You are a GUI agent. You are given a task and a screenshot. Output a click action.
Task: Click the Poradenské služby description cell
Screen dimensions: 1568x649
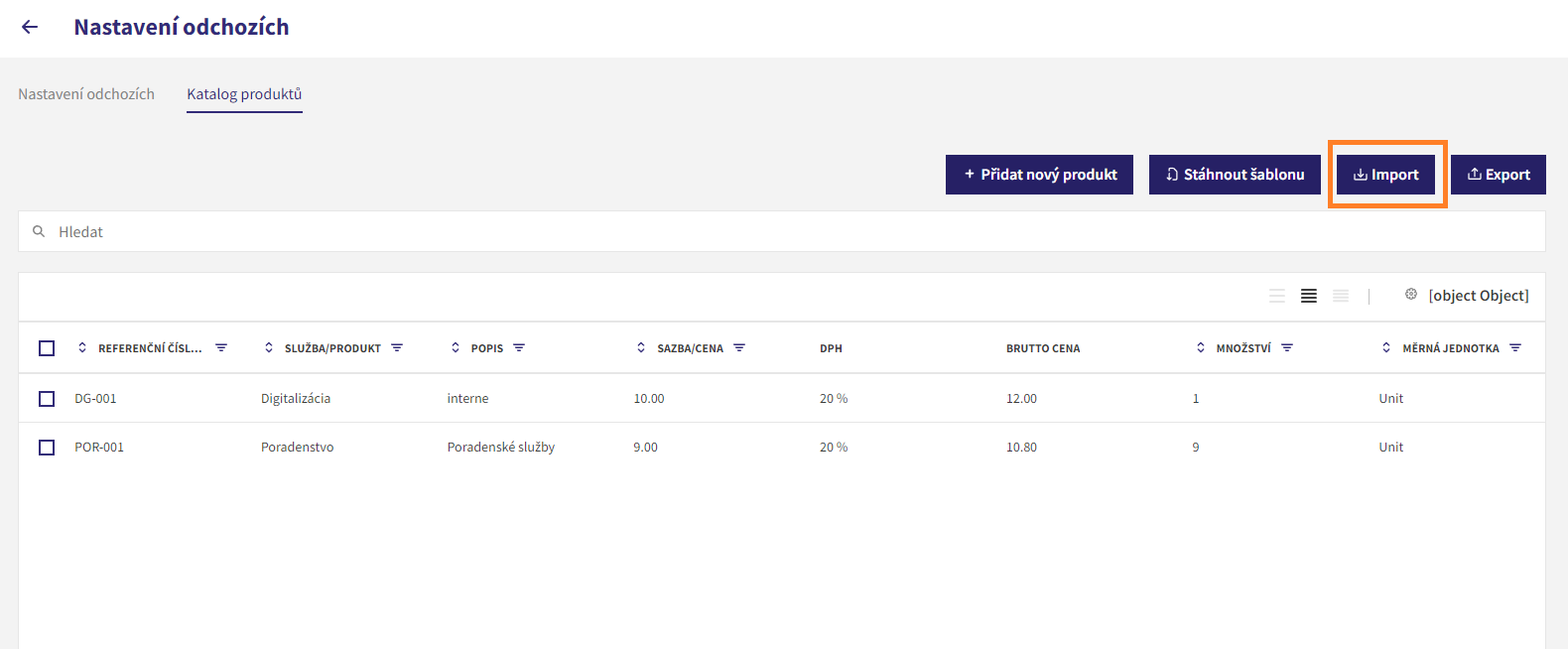501,448
